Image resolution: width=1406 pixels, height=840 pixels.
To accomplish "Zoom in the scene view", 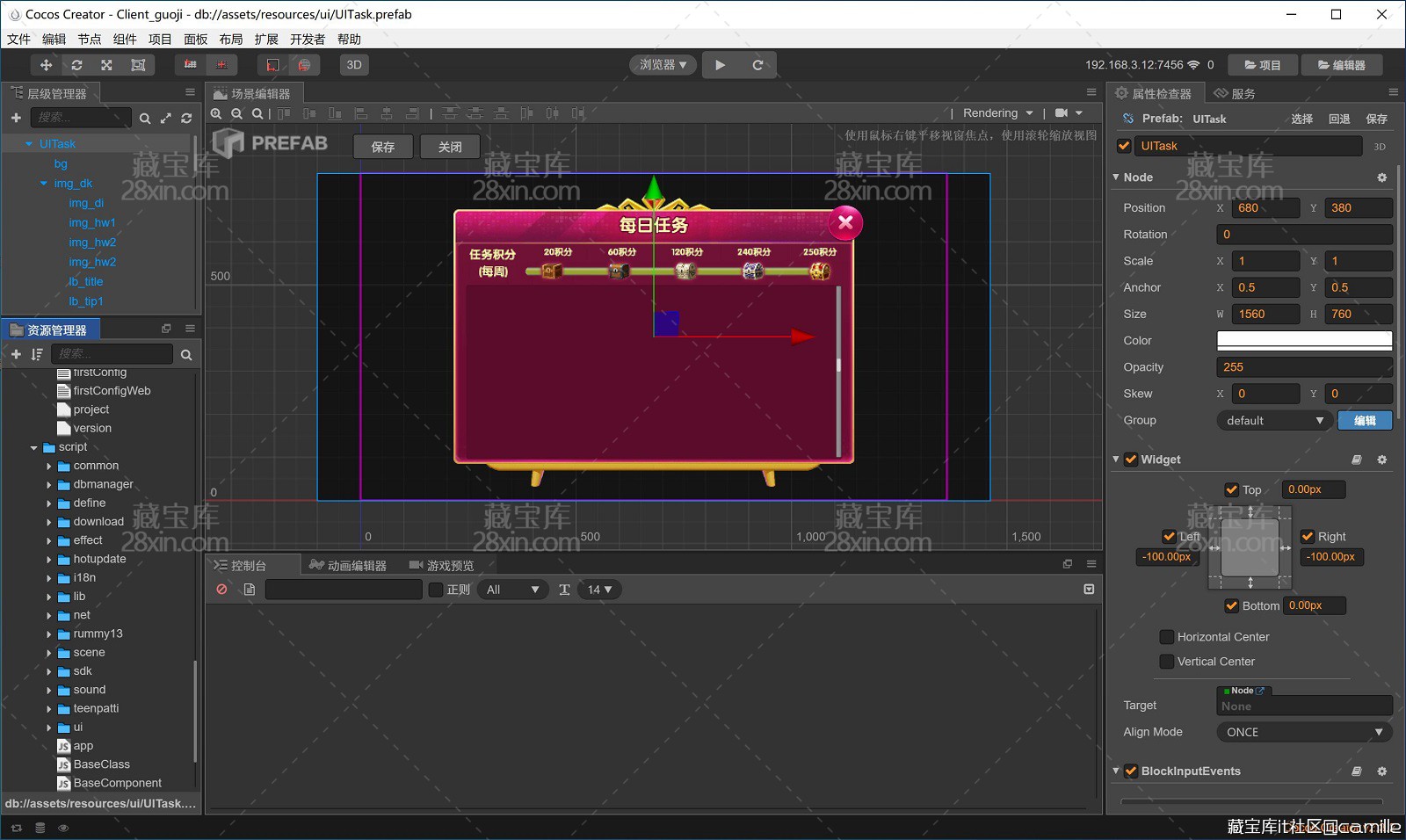I will click(x=216, y=113).
